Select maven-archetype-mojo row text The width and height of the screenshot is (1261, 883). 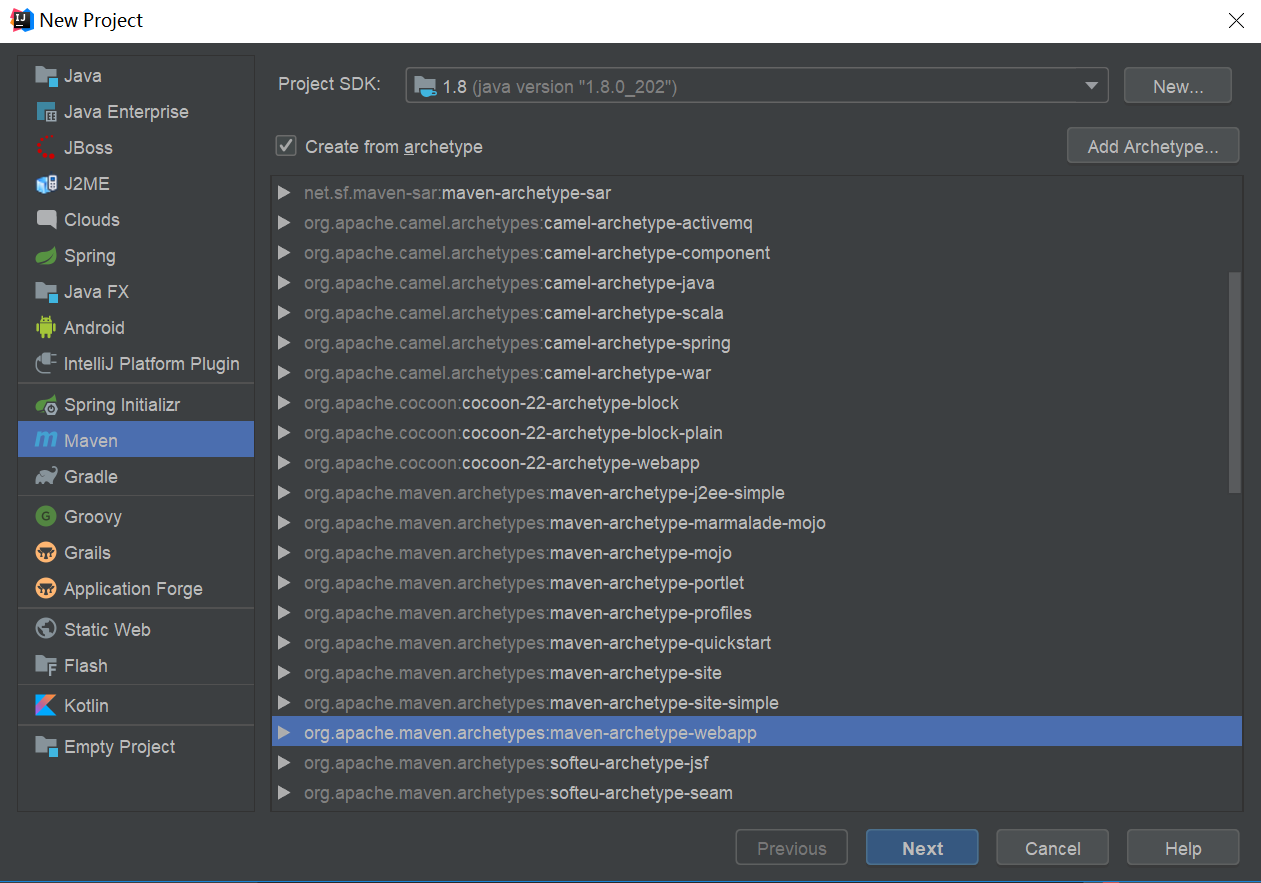click(x=518, y=553)
